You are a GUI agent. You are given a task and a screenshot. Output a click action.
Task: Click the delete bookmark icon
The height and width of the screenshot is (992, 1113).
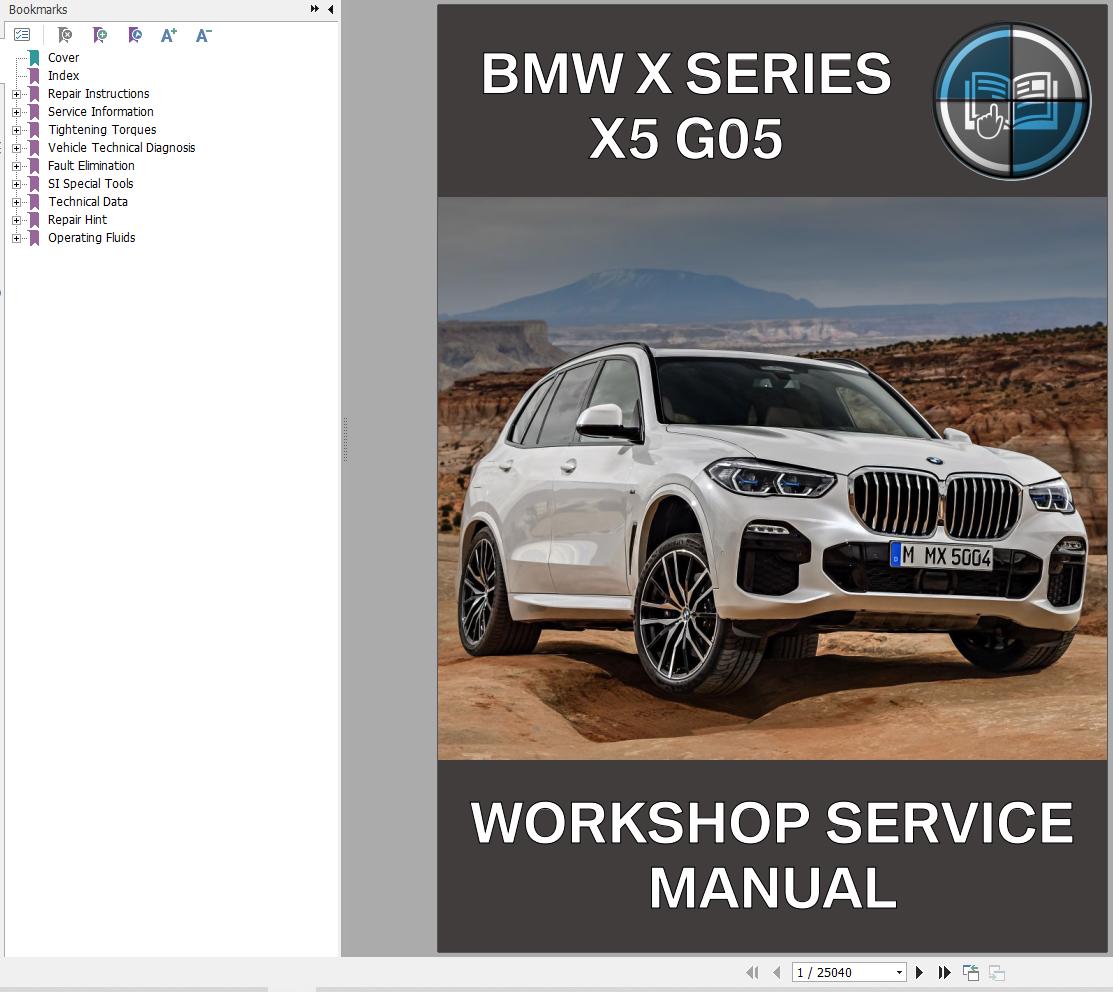(65, 35)
